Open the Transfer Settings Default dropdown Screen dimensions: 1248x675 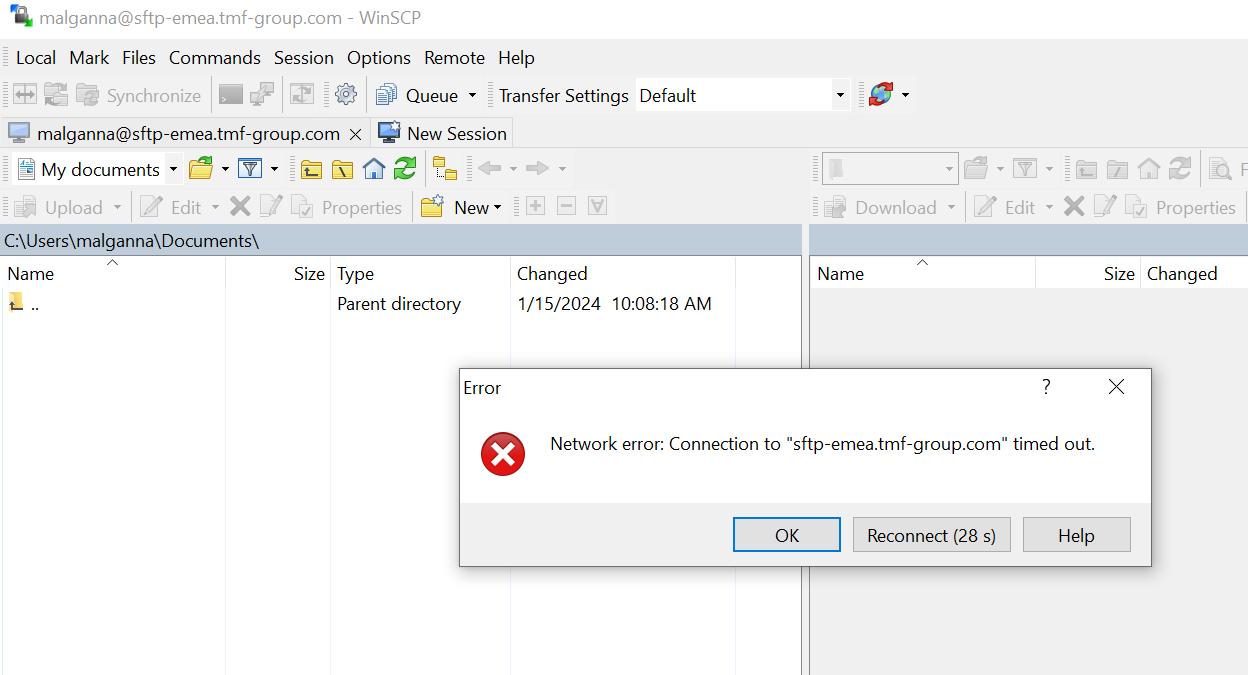[x=839, y=96]
